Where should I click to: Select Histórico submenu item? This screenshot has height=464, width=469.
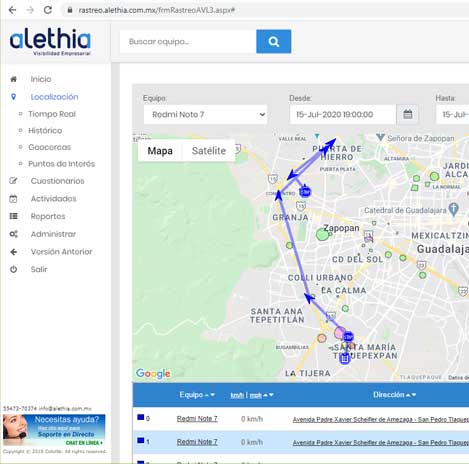pos(45,131)
